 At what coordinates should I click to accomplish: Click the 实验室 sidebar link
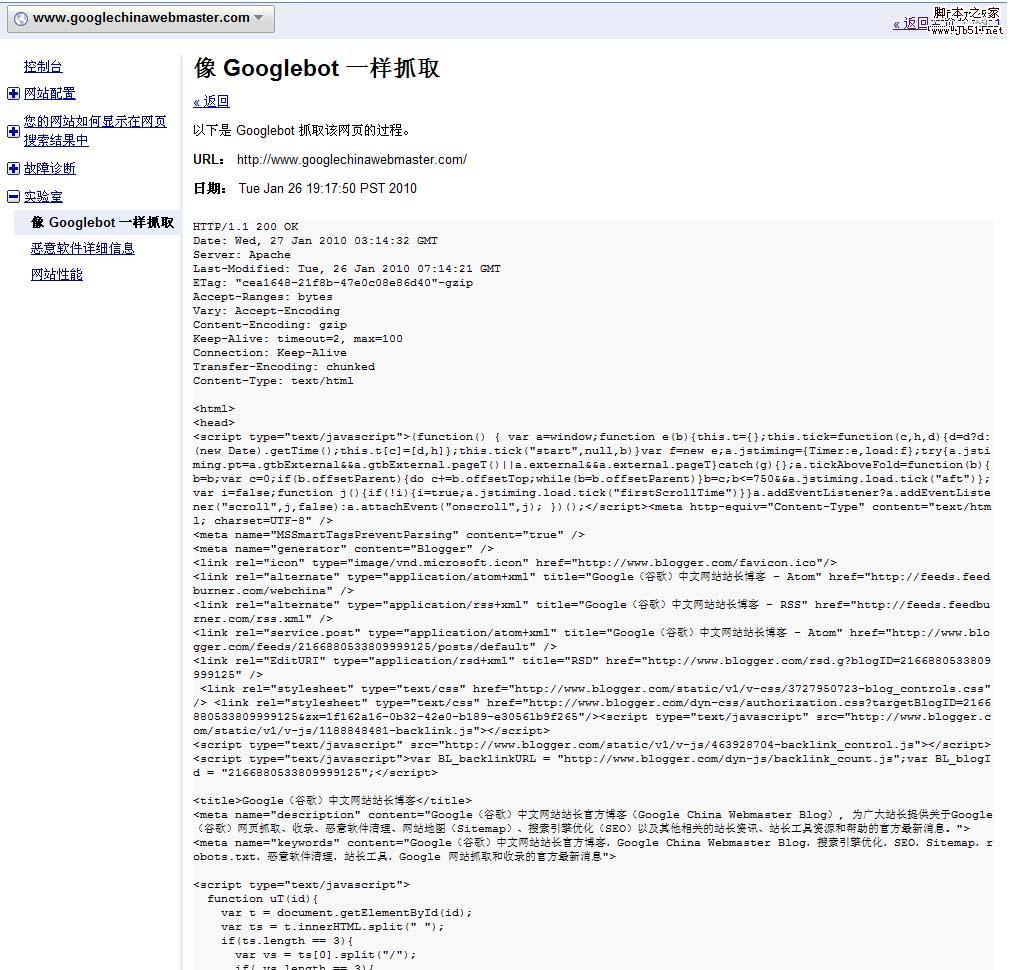[x=43, y=197]
